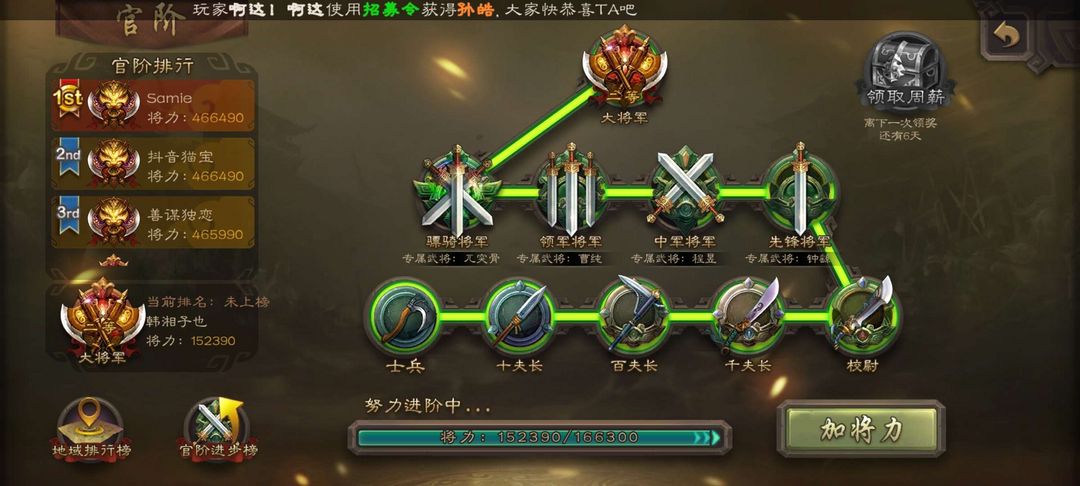Open the 官阶进步榜 progress ranking
The height and width of the screenshot is (486, 1080).
pos(218,432)
